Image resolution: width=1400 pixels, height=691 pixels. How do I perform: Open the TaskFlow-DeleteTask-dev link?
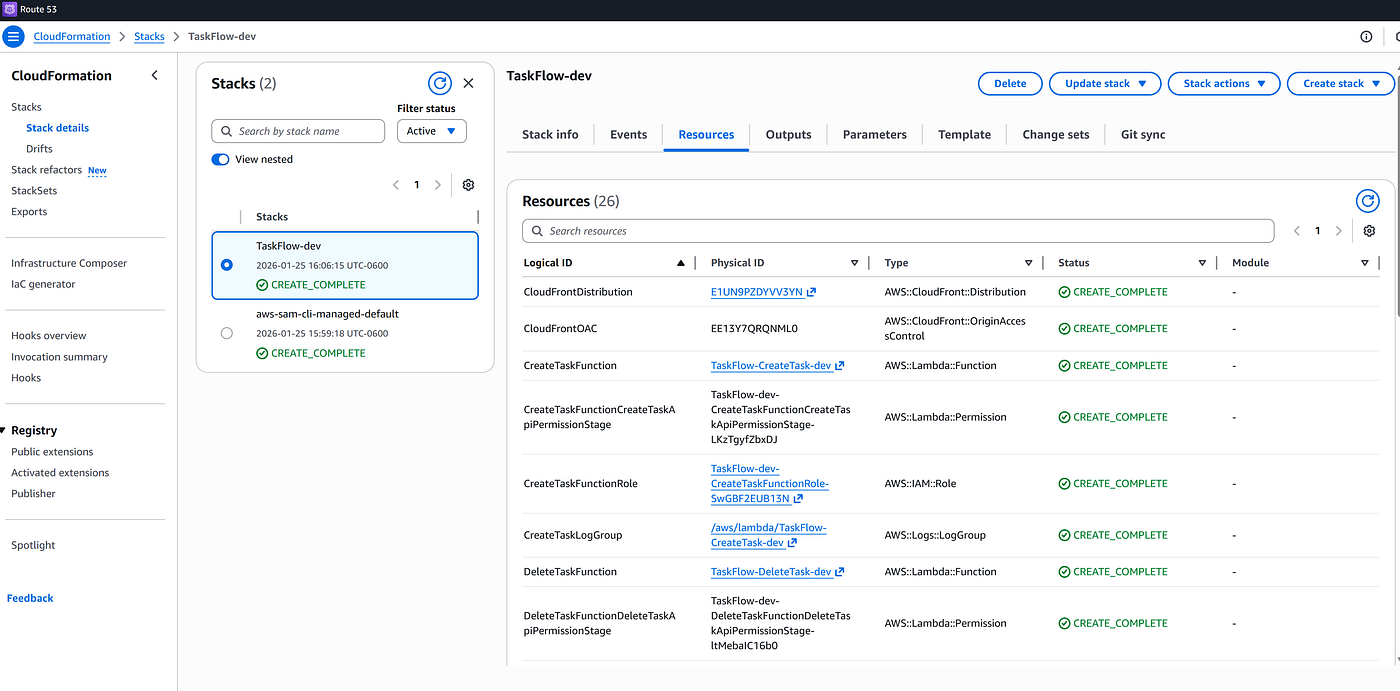pyautogui.click(x=771, y=572)
